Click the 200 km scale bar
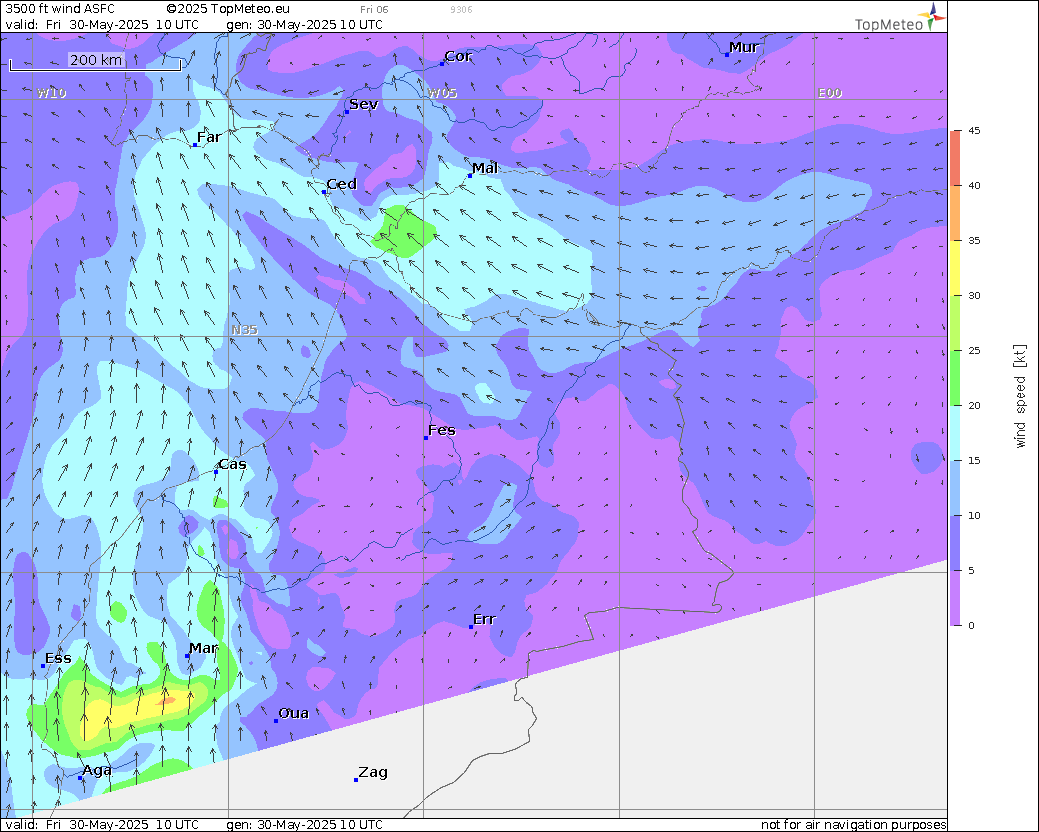 tap(95, 62)
